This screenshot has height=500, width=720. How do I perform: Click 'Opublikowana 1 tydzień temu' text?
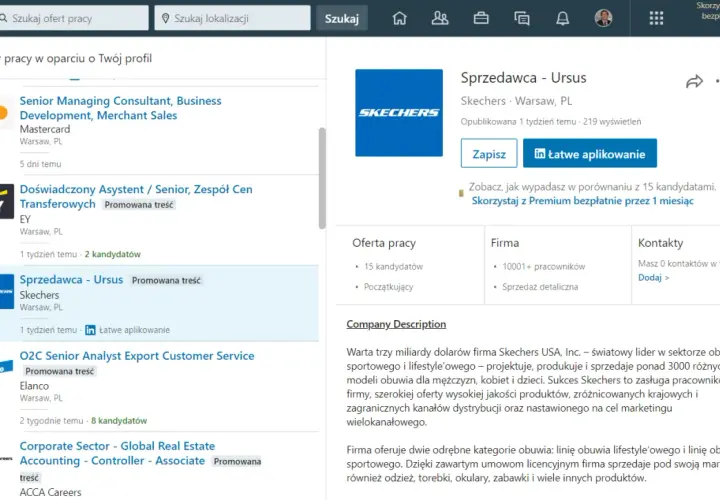coord(518,122)
